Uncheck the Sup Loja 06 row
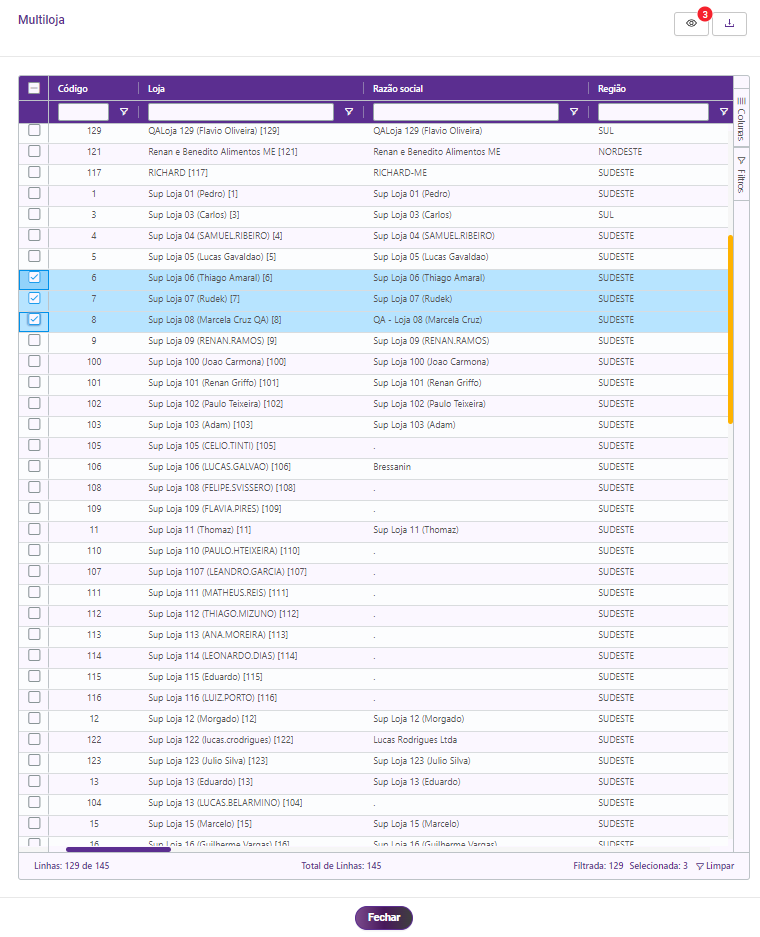 [34, 277]
